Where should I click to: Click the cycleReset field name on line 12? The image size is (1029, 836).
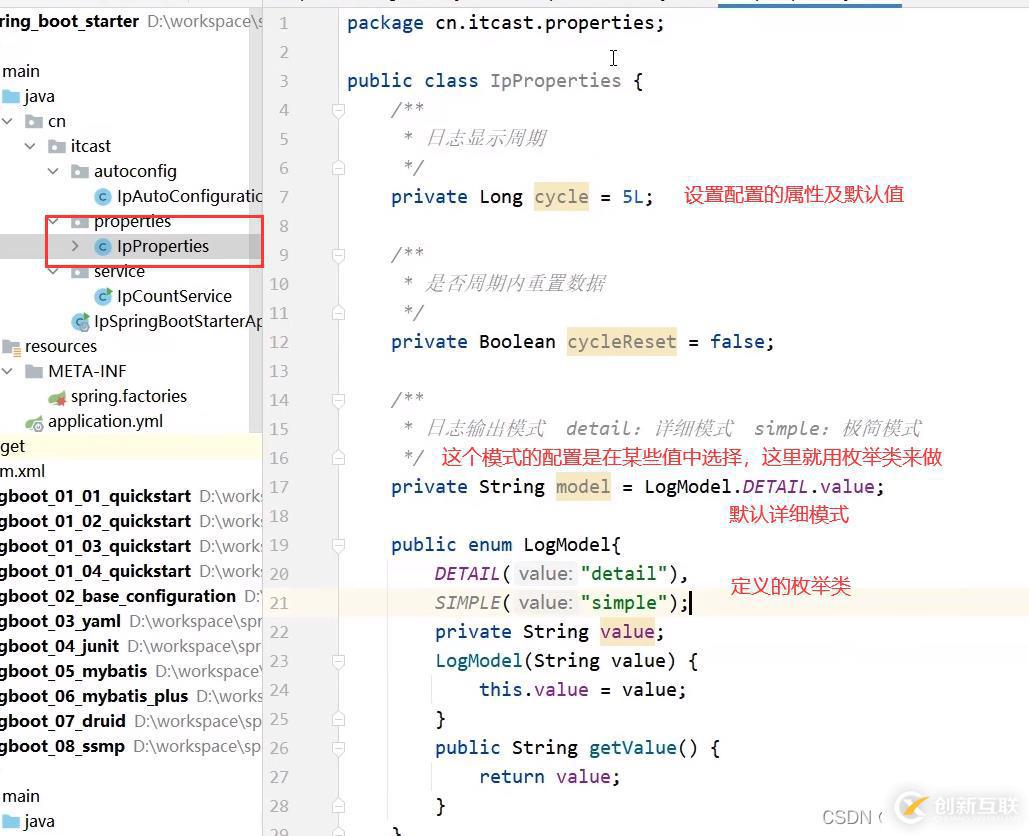[x=621, y=342]
